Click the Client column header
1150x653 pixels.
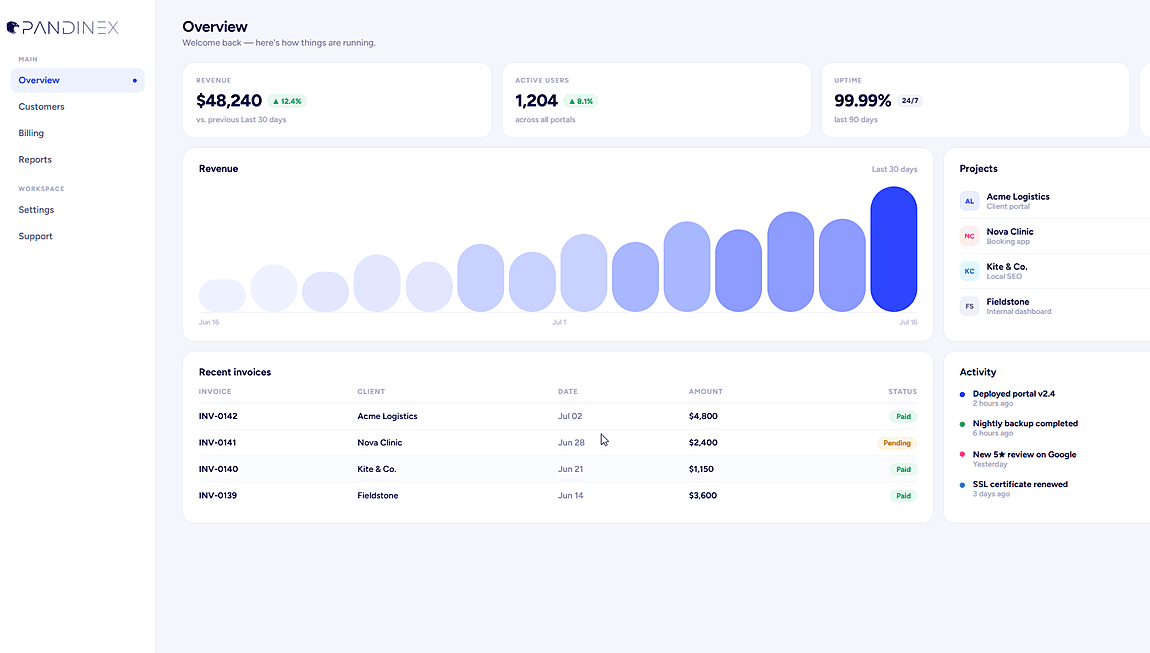[371, 392]
